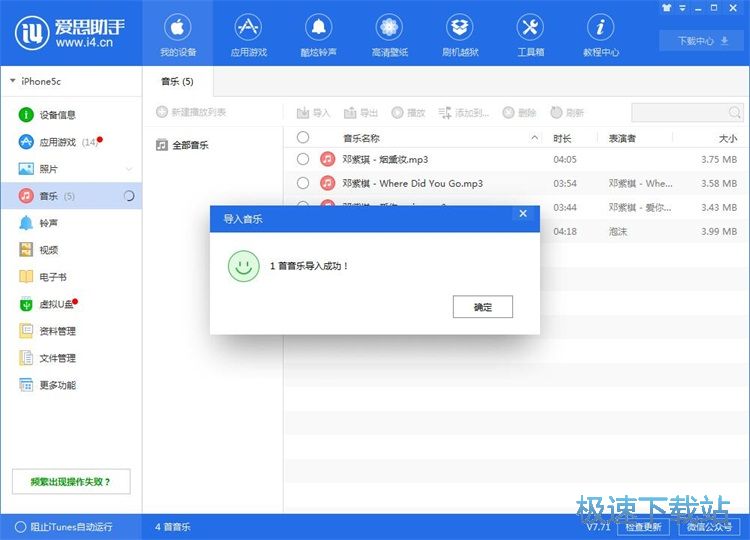Select 音乐 (5) in the sidebar
Screen dimensions: 750x540
71,196
